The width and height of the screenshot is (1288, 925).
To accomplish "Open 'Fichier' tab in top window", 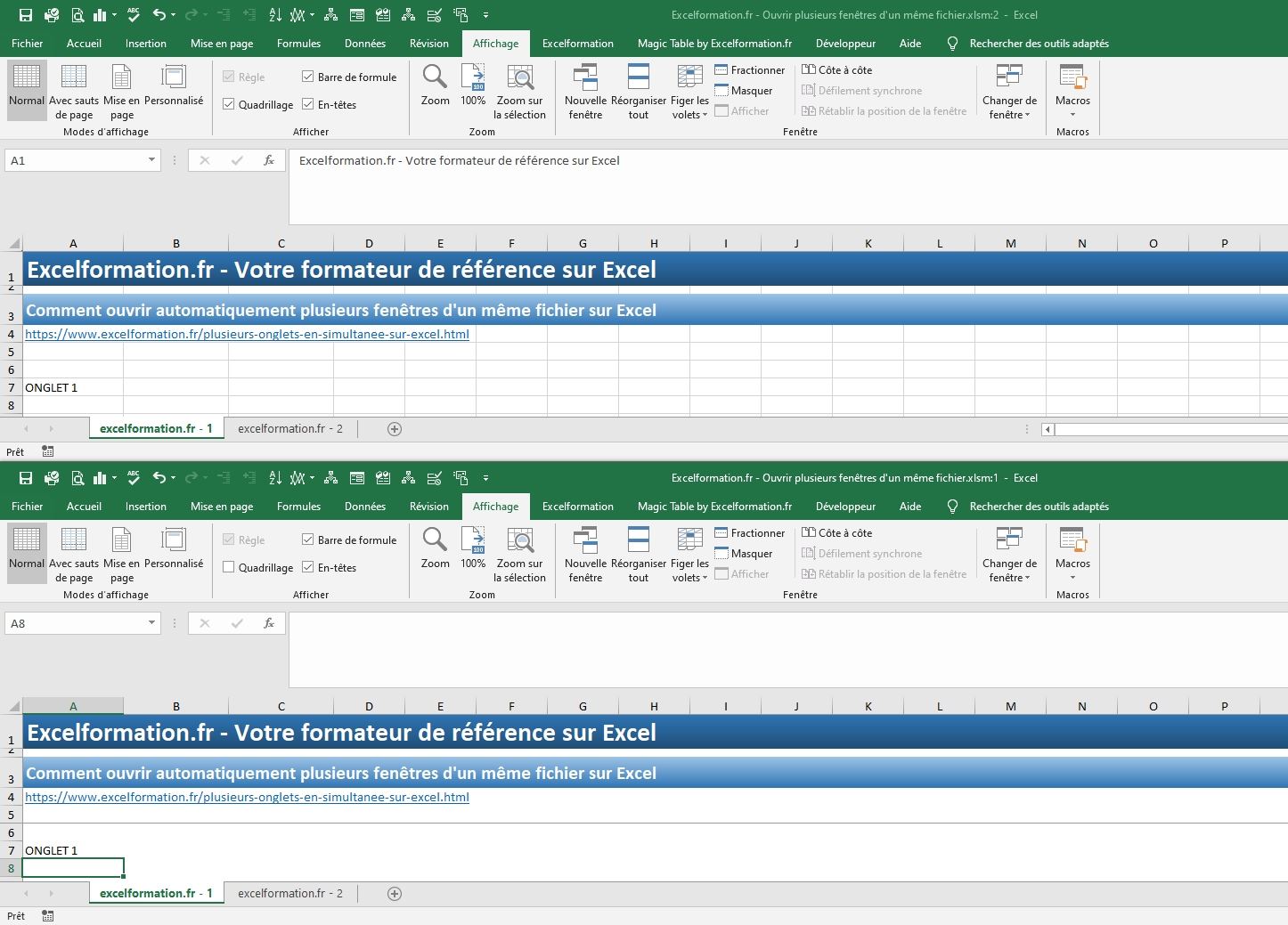I will point(27,44).
